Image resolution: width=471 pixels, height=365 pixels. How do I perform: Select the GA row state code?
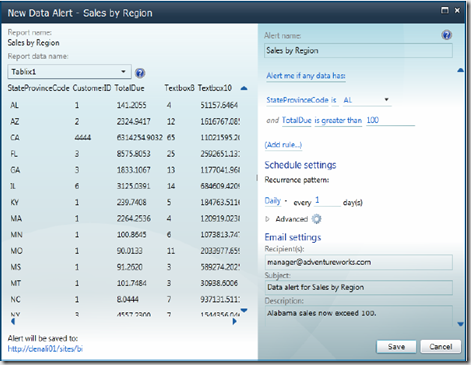(15, 170)
